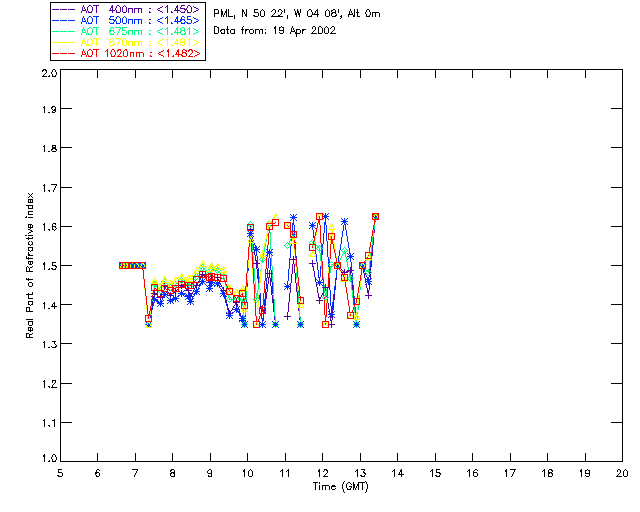Click the x-axis tick label 5
The image size is (640, 512).
(x=60, y=473)
